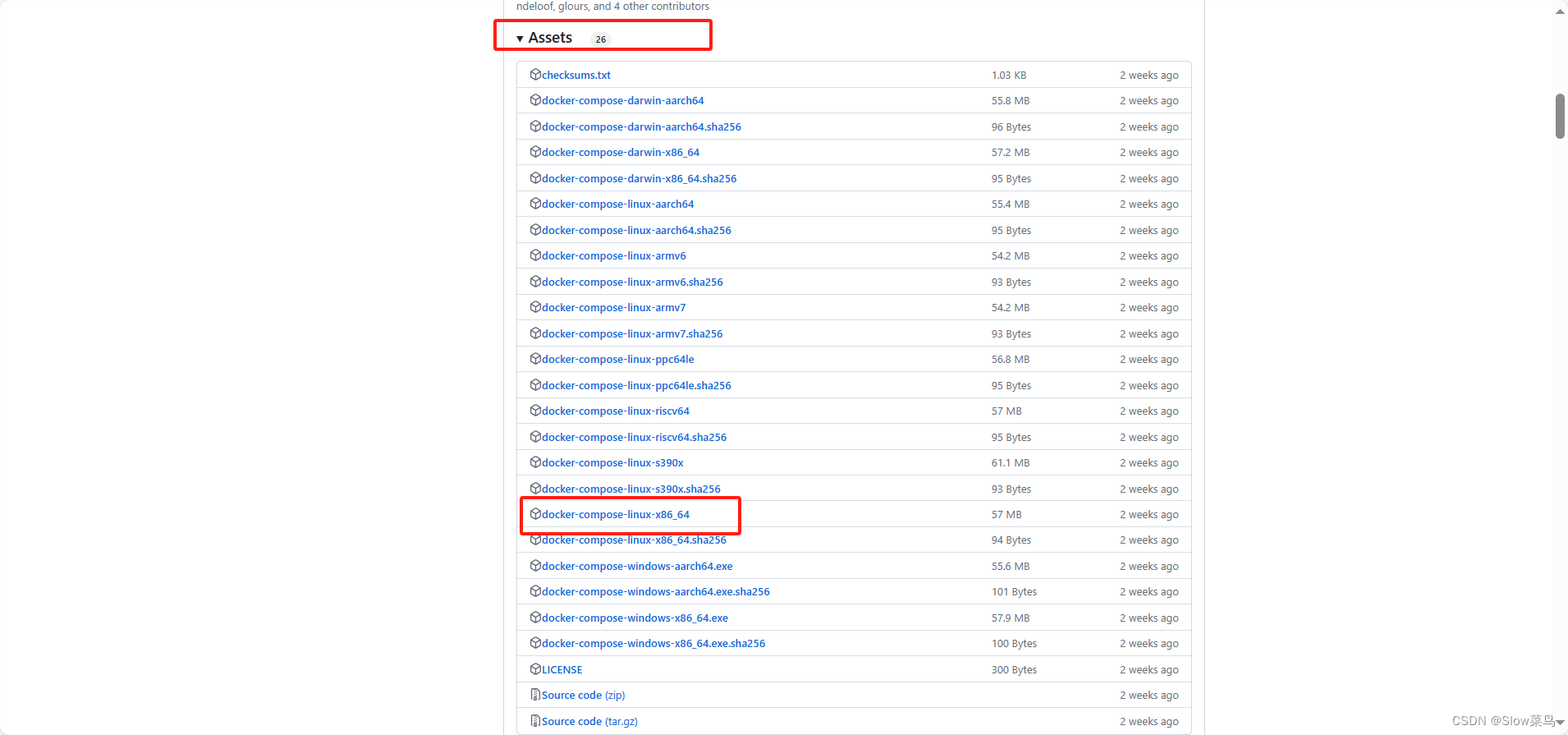Download docker-compose-windows-x86_64.exe file
The height and width of the screenshot is (735, 1568).
coord(635,618)
